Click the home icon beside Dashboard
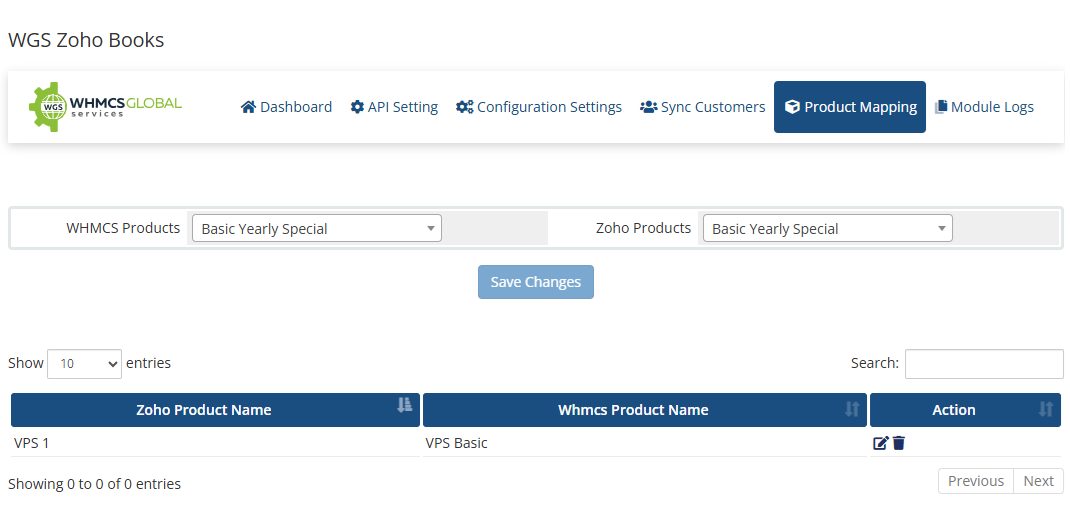The width and height of the screenshot is (1070, 511). click(248, 107)
